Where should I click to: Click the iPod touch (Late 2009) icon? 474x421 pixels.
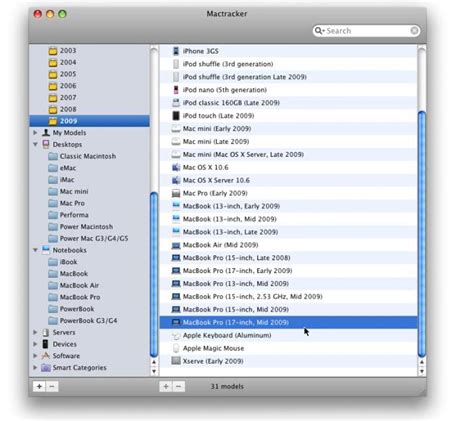pyautogui.click(x=176, y=116)
